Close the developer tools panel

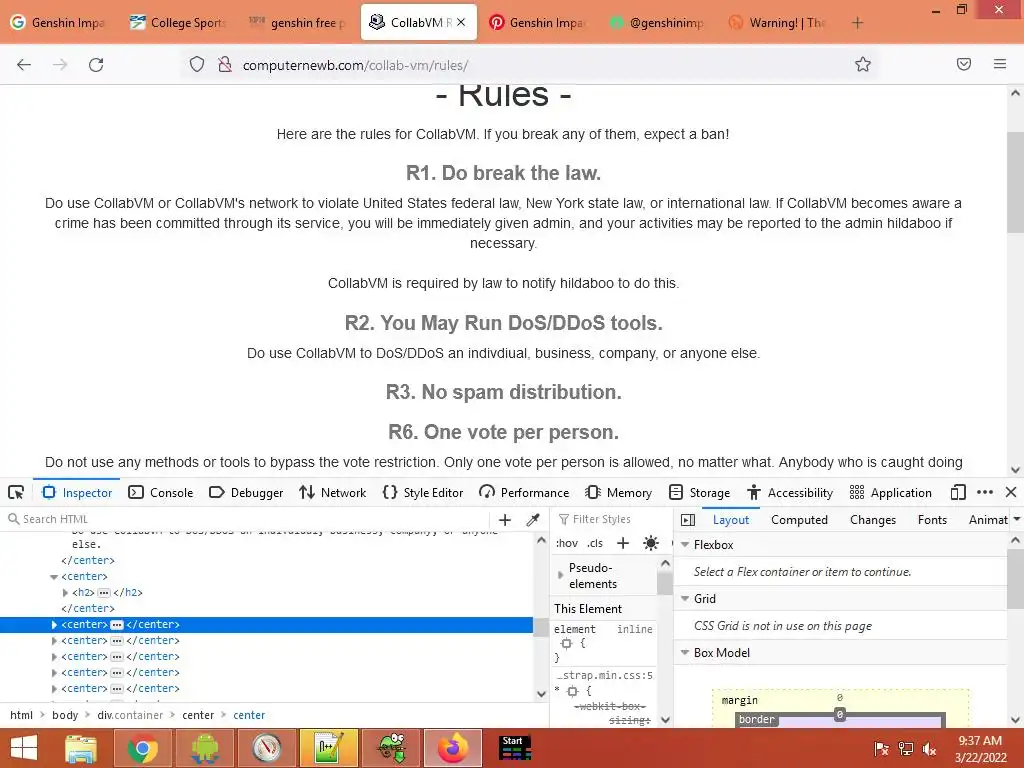point(1011,492)
